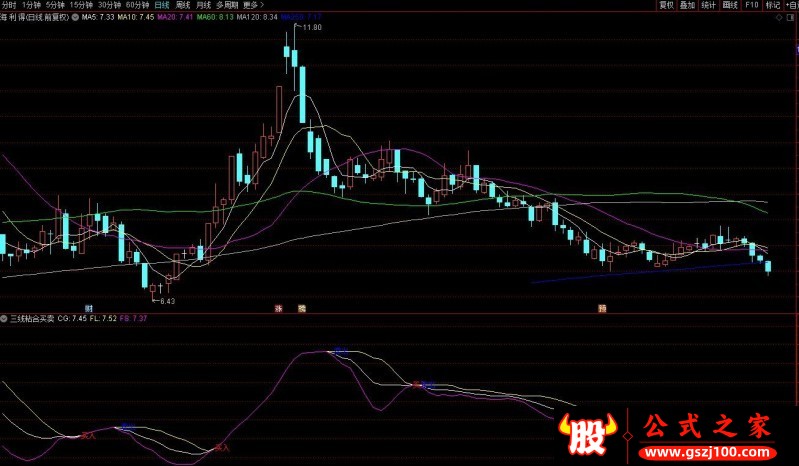Click the event marker at right timeline
This screenshot has height=466, width=799.
pos(602,309)
